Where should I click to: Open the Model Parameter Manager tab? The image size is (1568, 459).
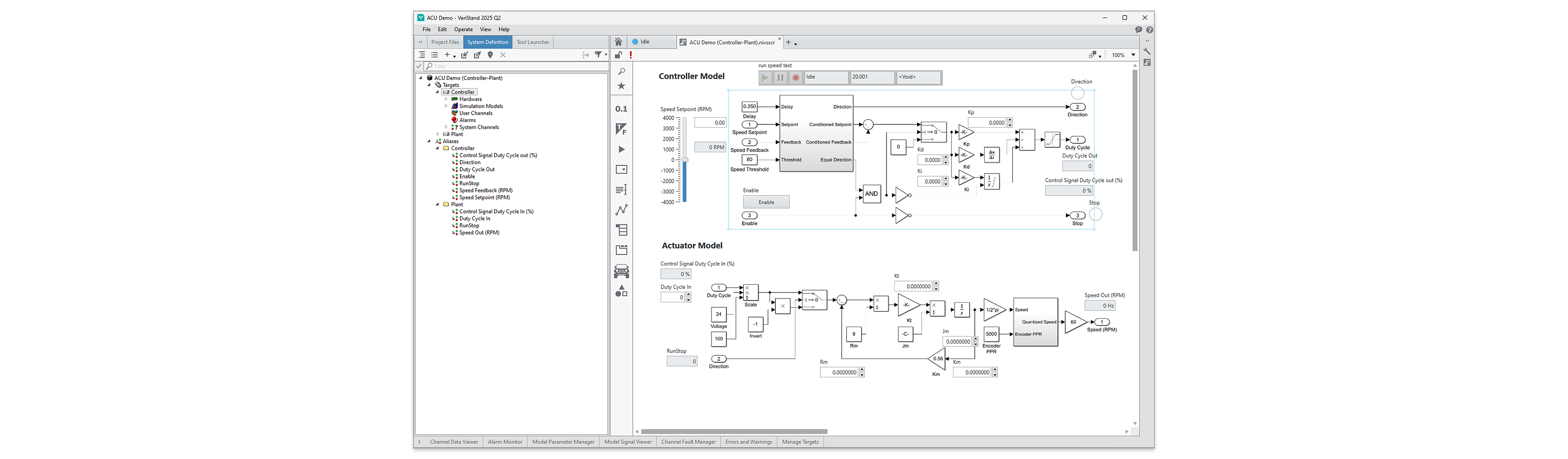coord(563,442)
